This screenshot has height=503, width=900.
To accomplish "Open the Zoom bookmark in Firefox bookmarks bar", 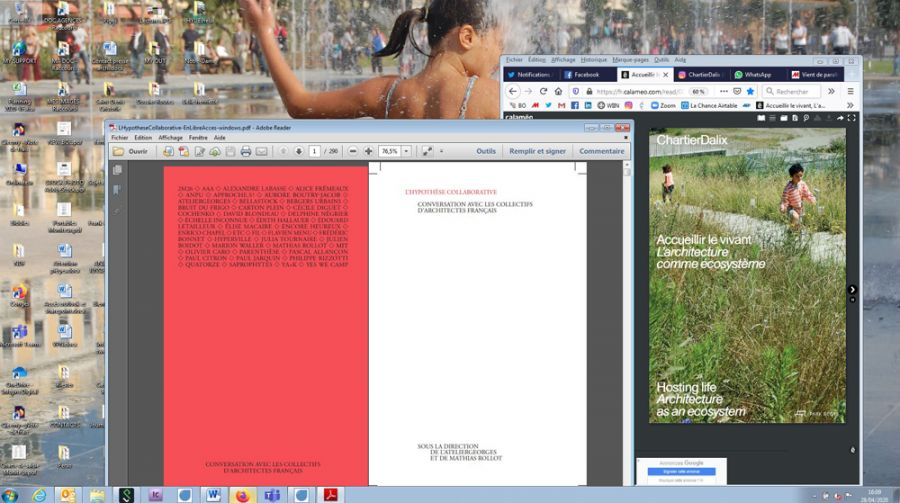I will coord(663,106).
